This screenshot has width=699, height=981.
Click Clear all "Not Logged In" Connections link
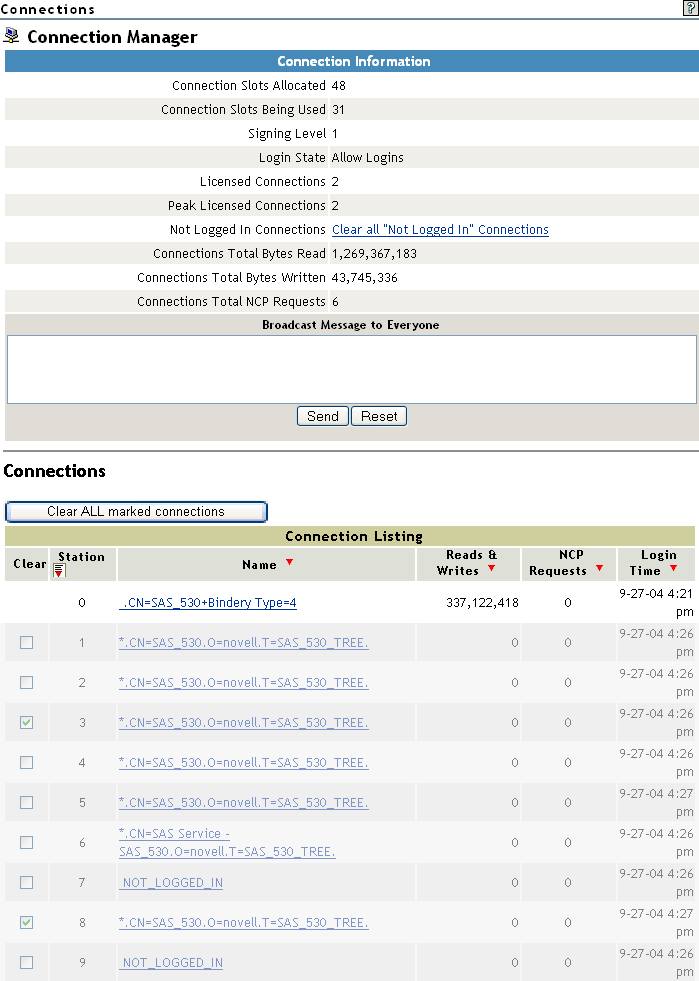[x=441, y=230]
